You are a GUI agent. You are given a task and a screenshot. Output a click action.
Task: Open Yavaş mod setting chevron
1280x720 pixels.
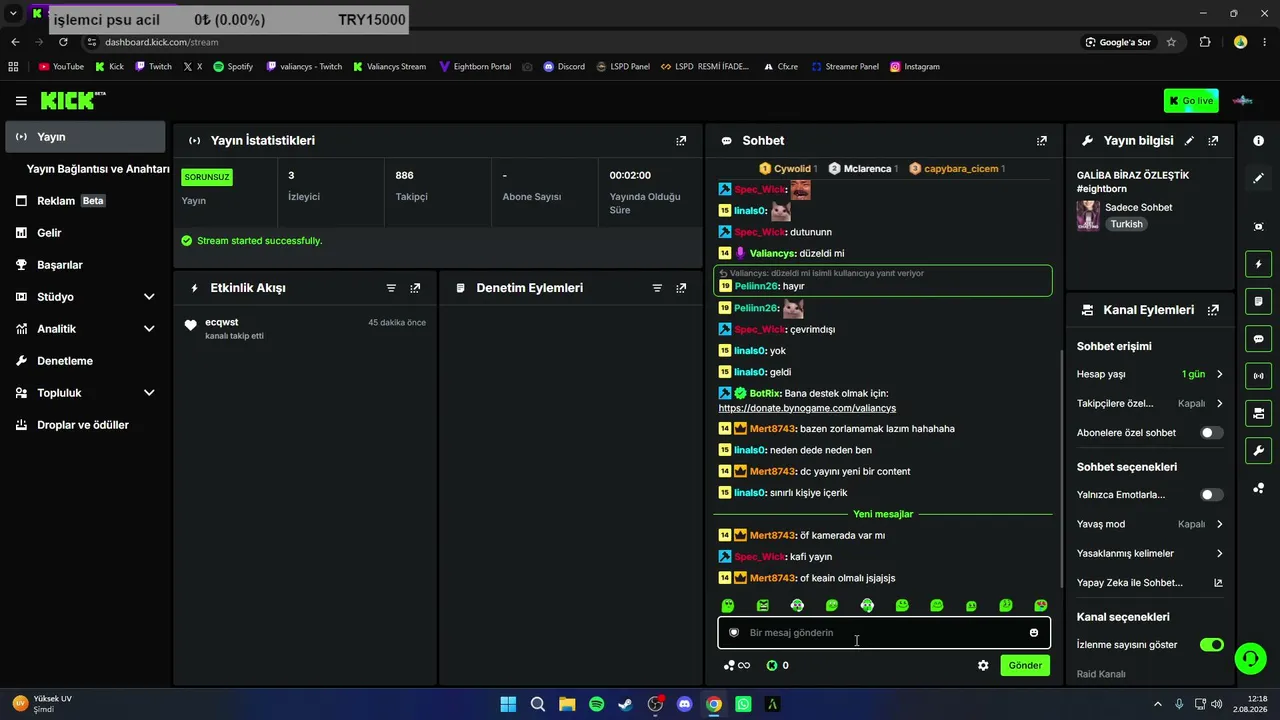(x=1219, y=524)
